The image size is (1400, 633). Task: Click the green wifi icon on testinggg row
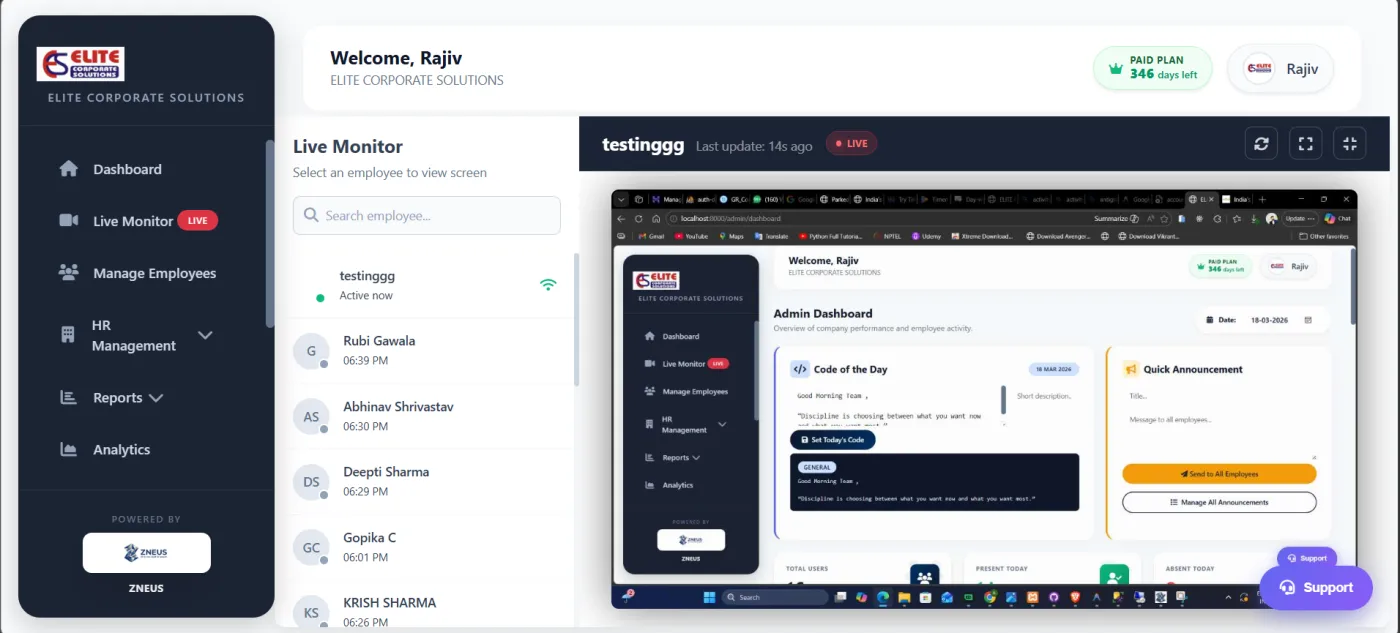click(x=548, y=284)
